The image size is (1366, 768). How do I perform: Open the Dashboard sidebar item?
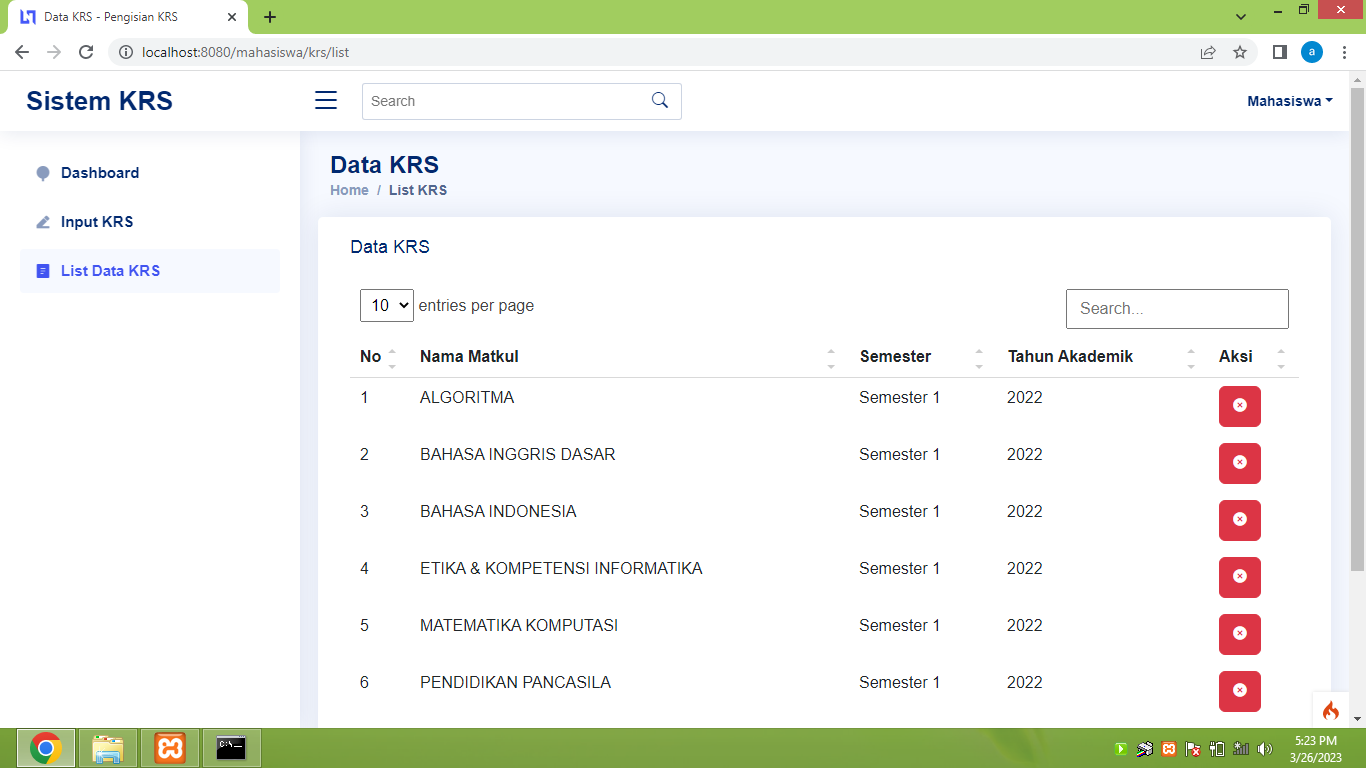pyautogui.click(x=100, y=172)
